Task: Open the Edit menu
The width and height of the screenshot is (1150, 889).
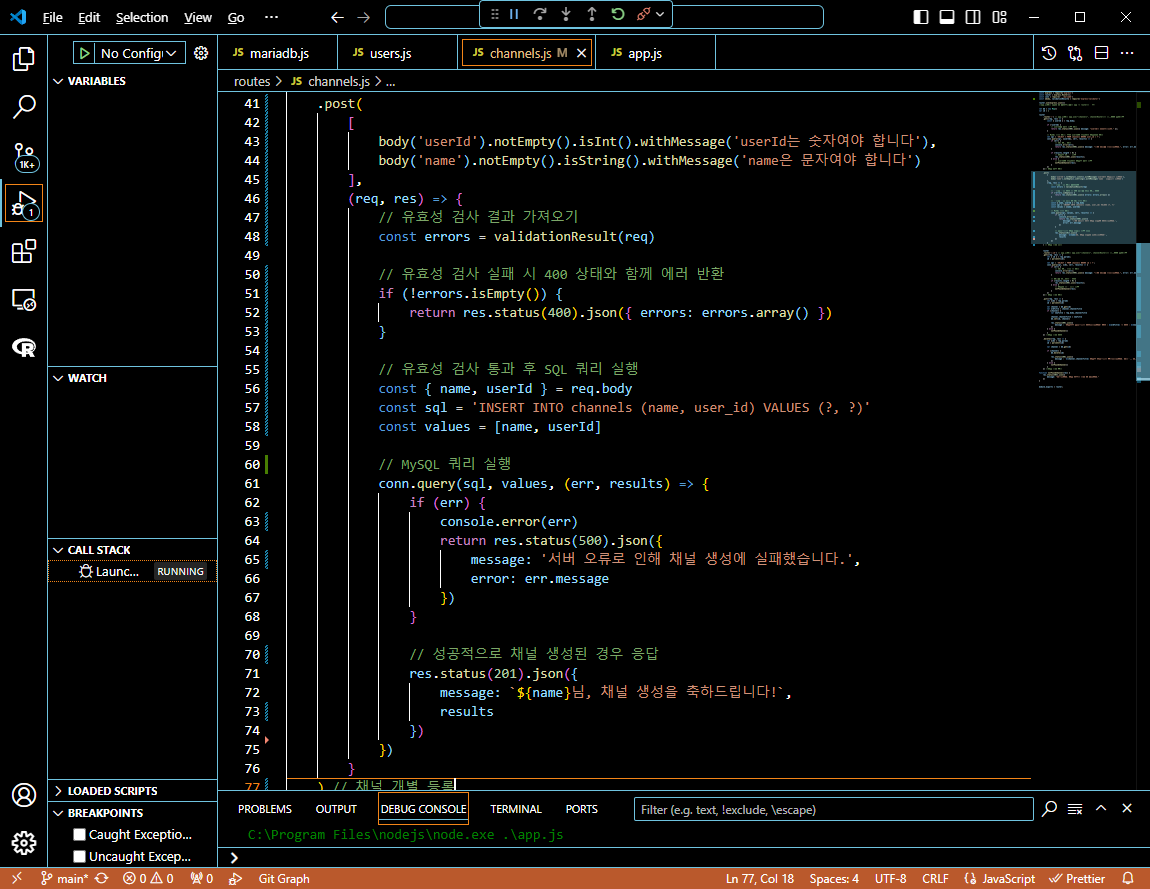Action: click(89, 18)
